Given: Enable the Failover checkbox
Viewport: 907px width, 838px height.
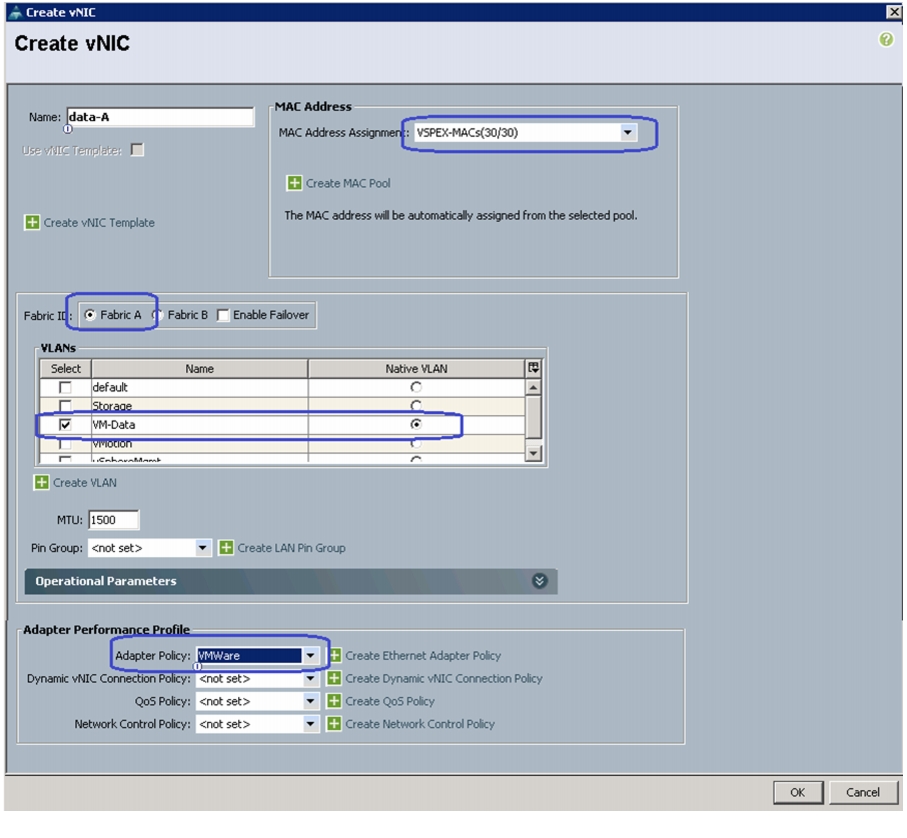Looking at the screenshot, I should 223,315.
